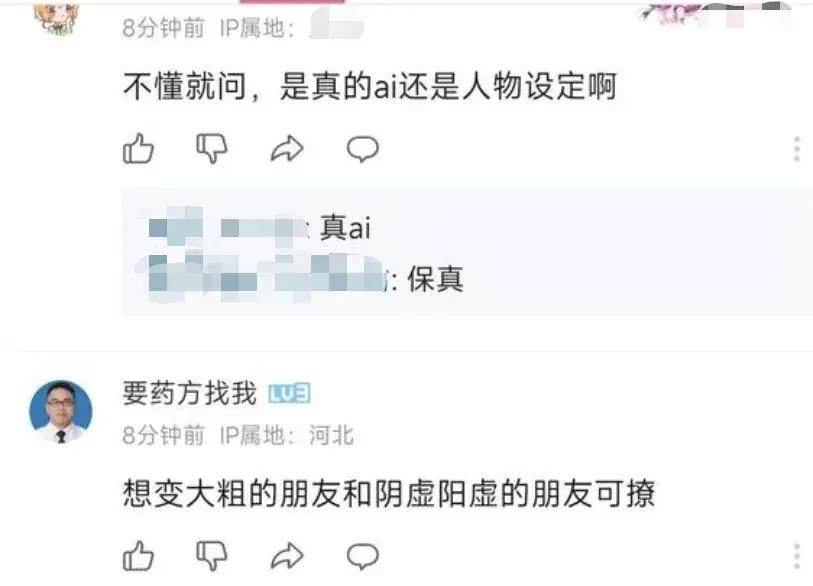Open more options for 要药方找我 comment
Viewport: 813px width, 586px height.
click(797, 557)
